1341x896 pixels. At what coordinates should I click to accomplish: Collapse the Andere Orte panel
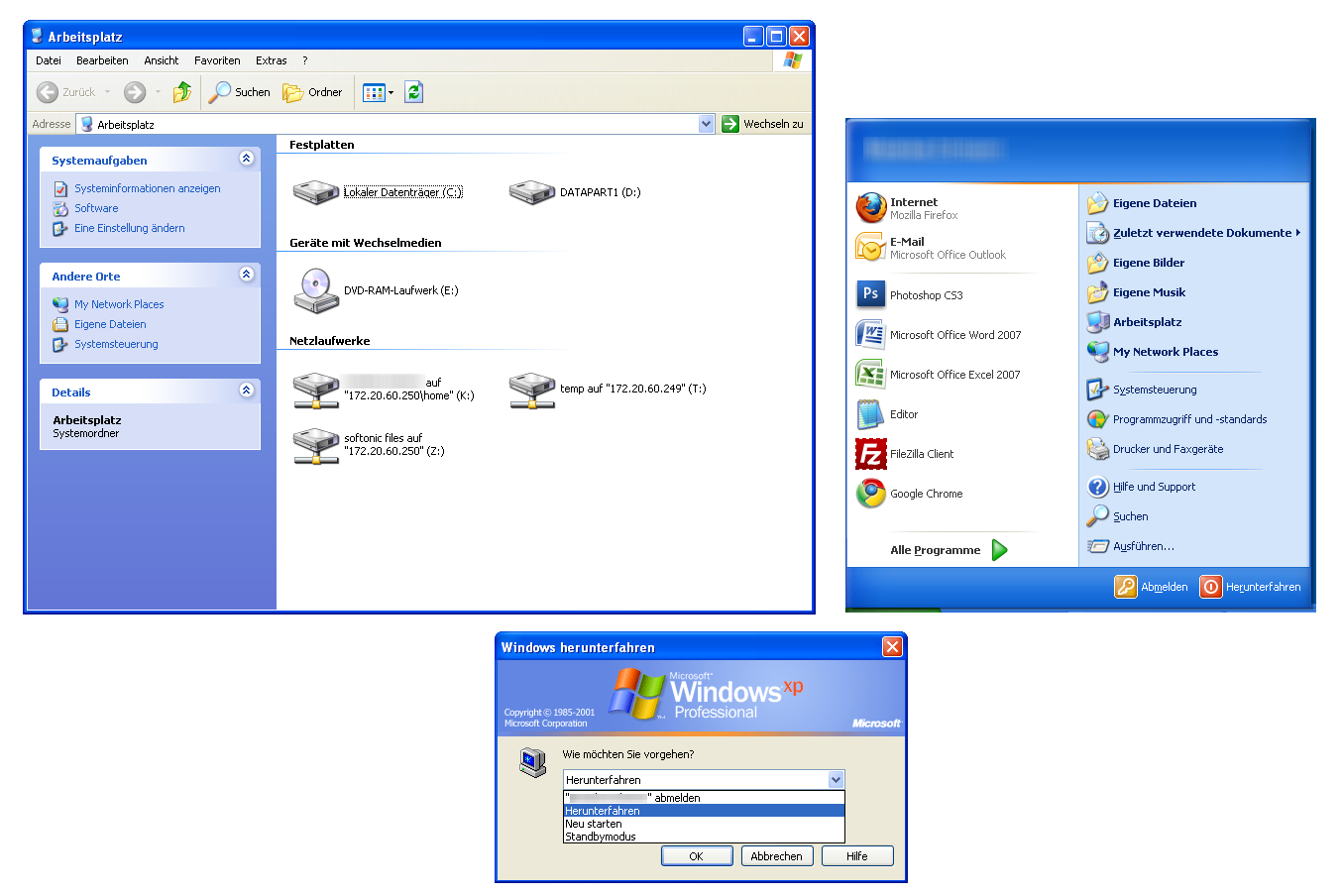(247, 275)
